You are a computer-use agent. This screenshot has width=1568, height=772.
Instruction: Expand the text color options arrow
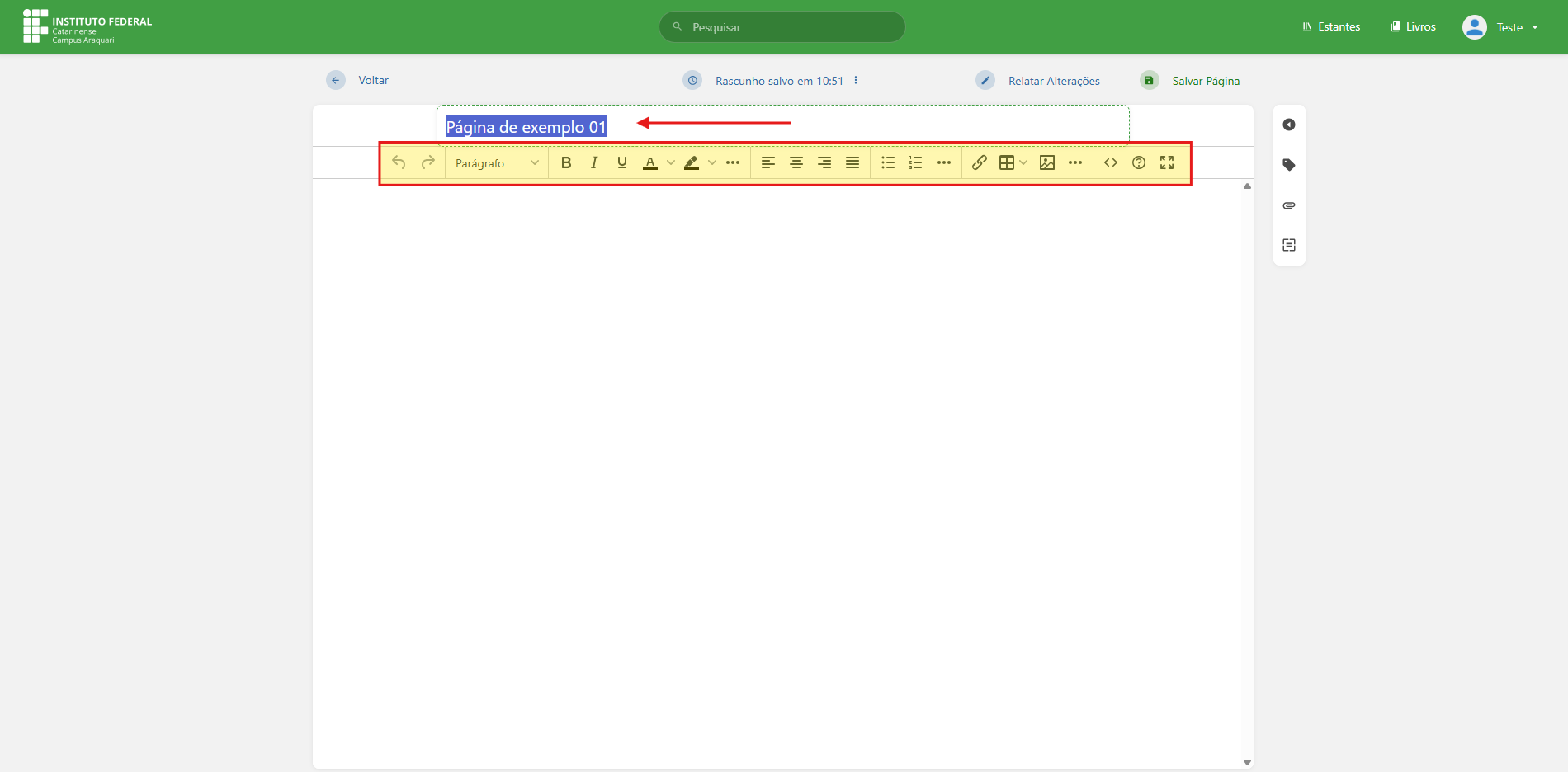(671, 162)
